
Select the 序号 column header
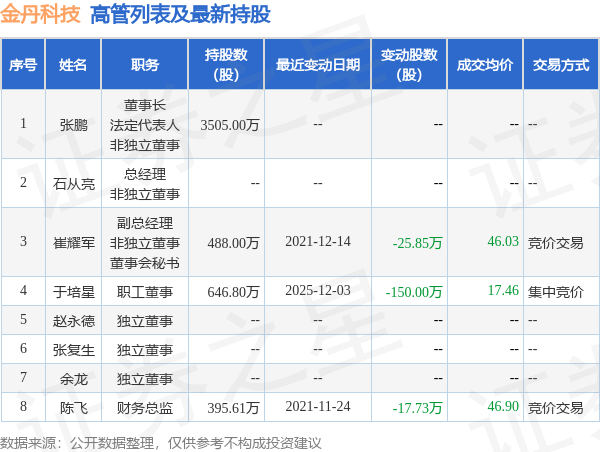click(x=23, y=64)
